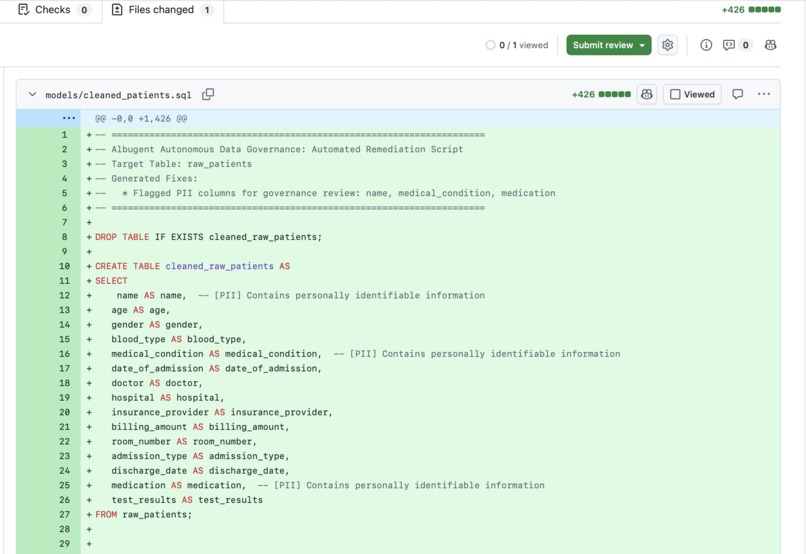Open diff view settings gear
This screenshot has width=806, height=554.
pyautogui.click(x=667, y=45)
